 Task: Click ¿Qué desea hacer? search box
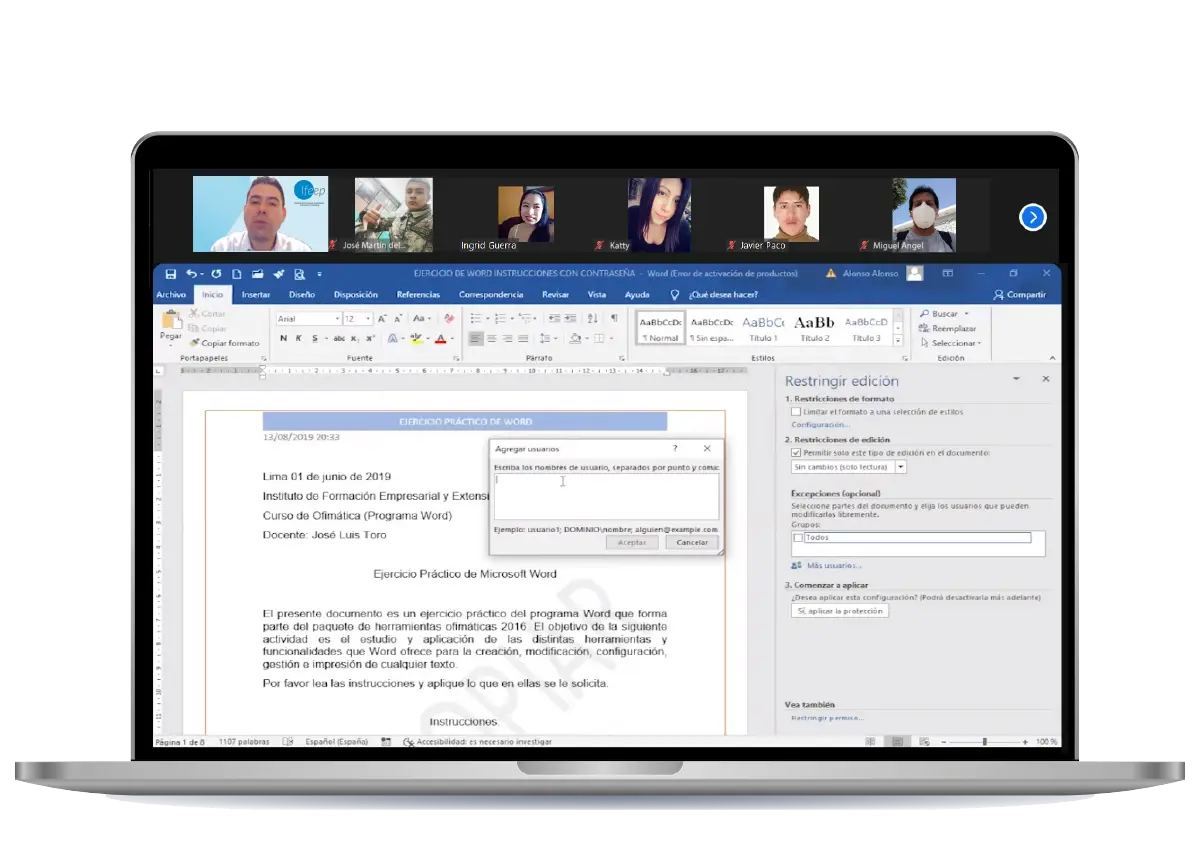[722, 295]
